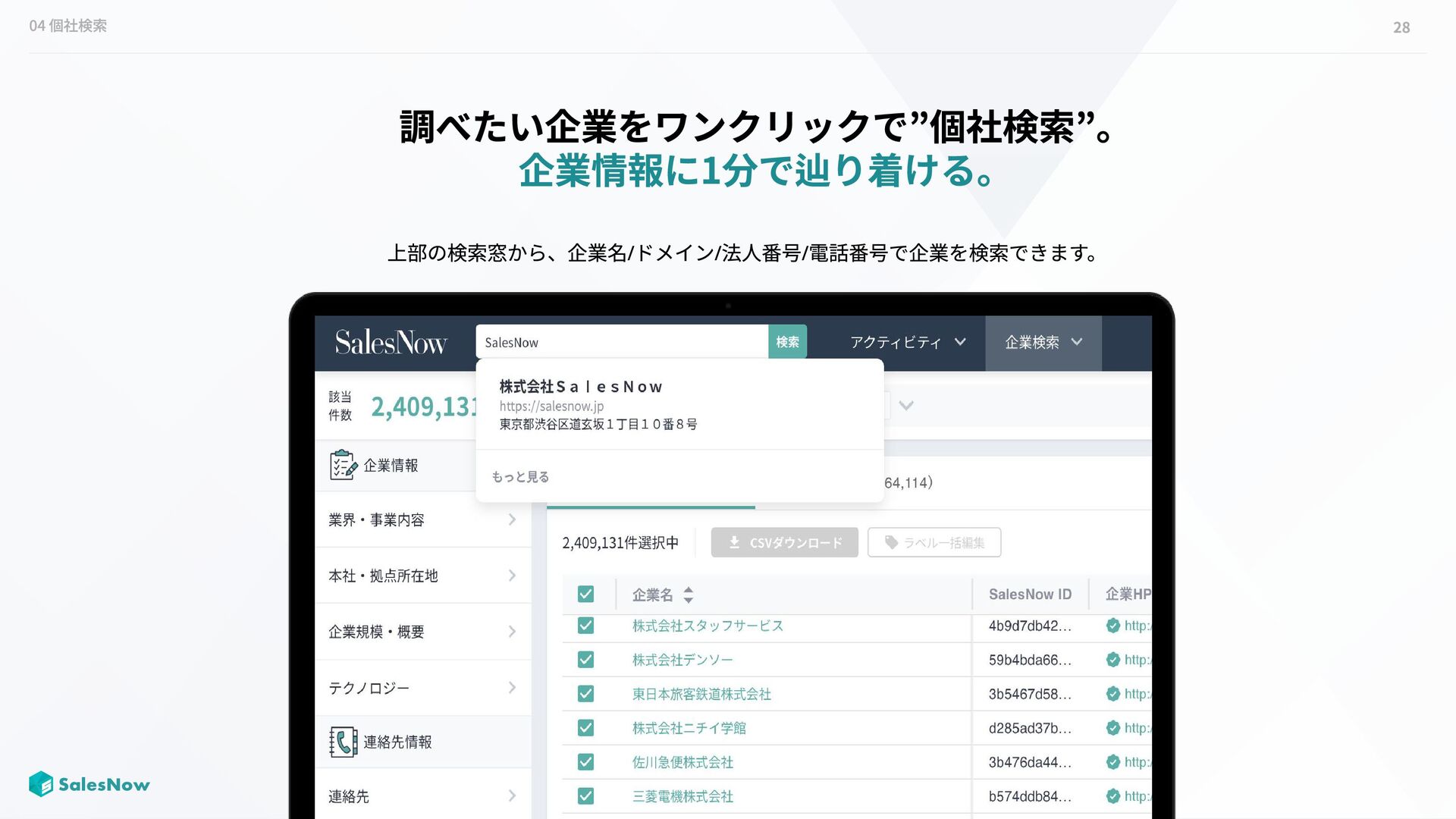Click the verified badge in 株式会社スタッフサービス row
This screenshot has height=819, width=1456.
coord(1112,626)
